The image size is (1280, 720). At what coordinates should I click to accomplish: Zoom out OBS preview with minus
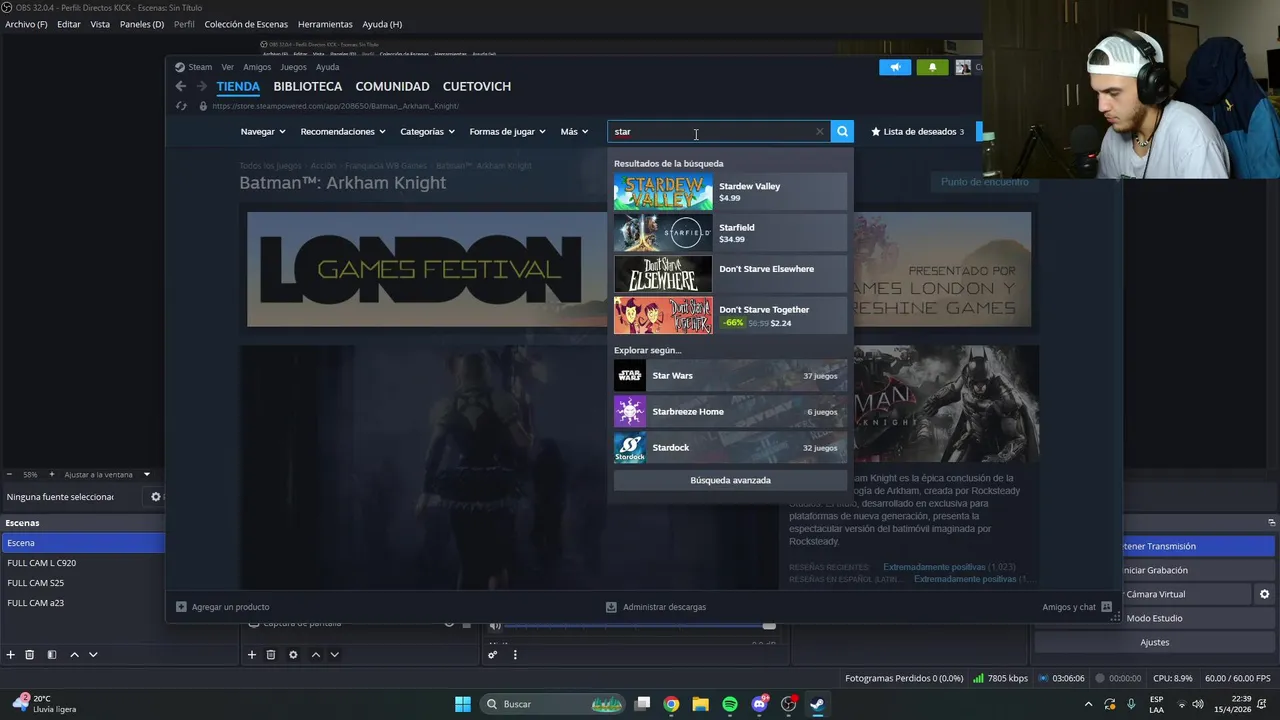(x=10, y=475)
